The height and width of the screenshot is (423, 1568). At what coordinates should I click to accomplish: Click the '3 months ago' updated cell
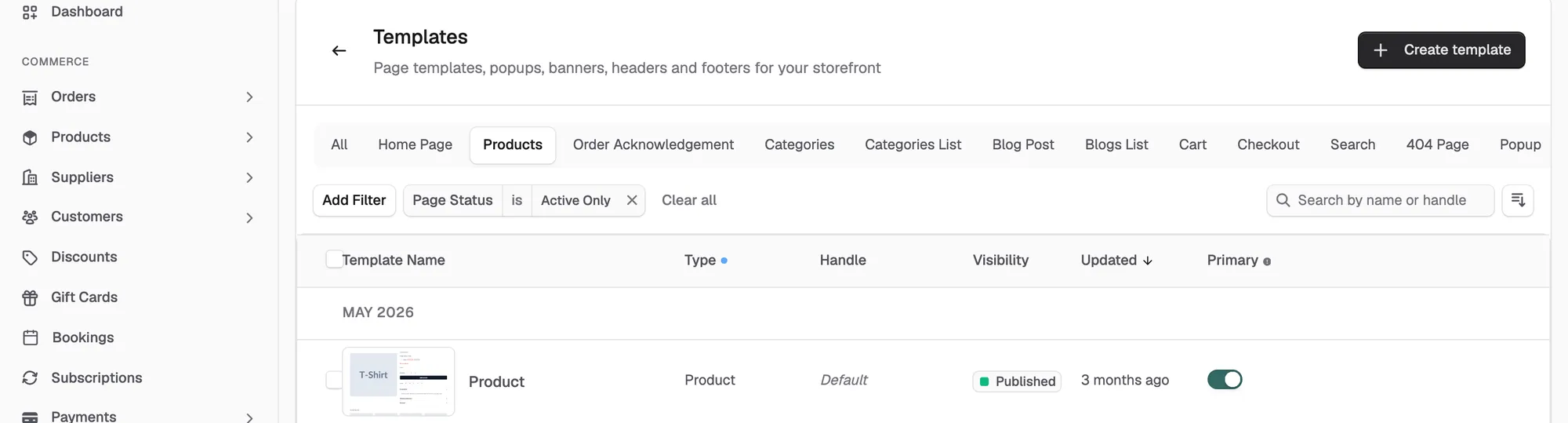1124,380
